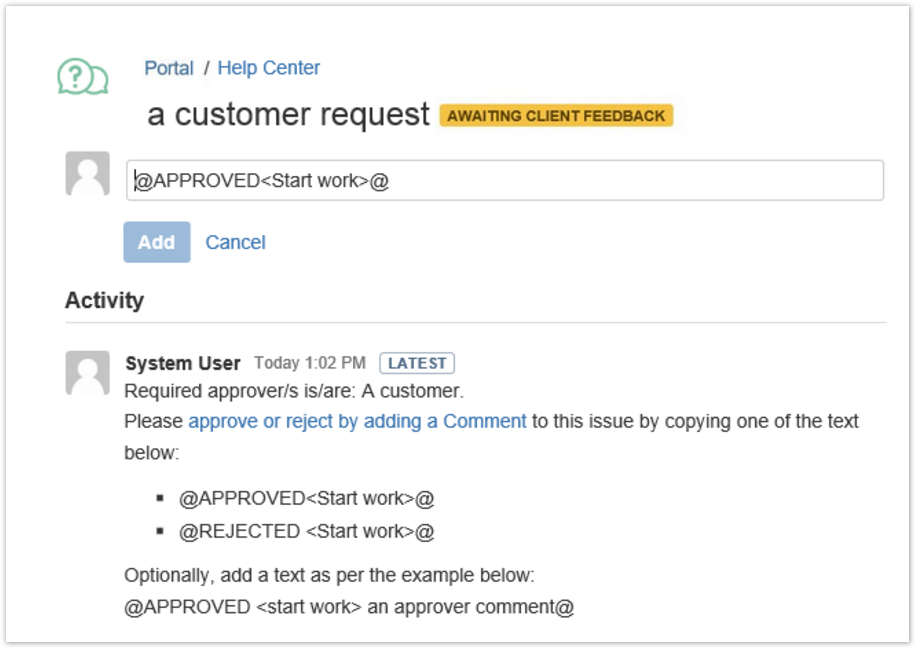This screenshot has width=915, height=648.
Task: Open 'approve or reject by adding a Comment' link
Action: click(x=357, y=421)
